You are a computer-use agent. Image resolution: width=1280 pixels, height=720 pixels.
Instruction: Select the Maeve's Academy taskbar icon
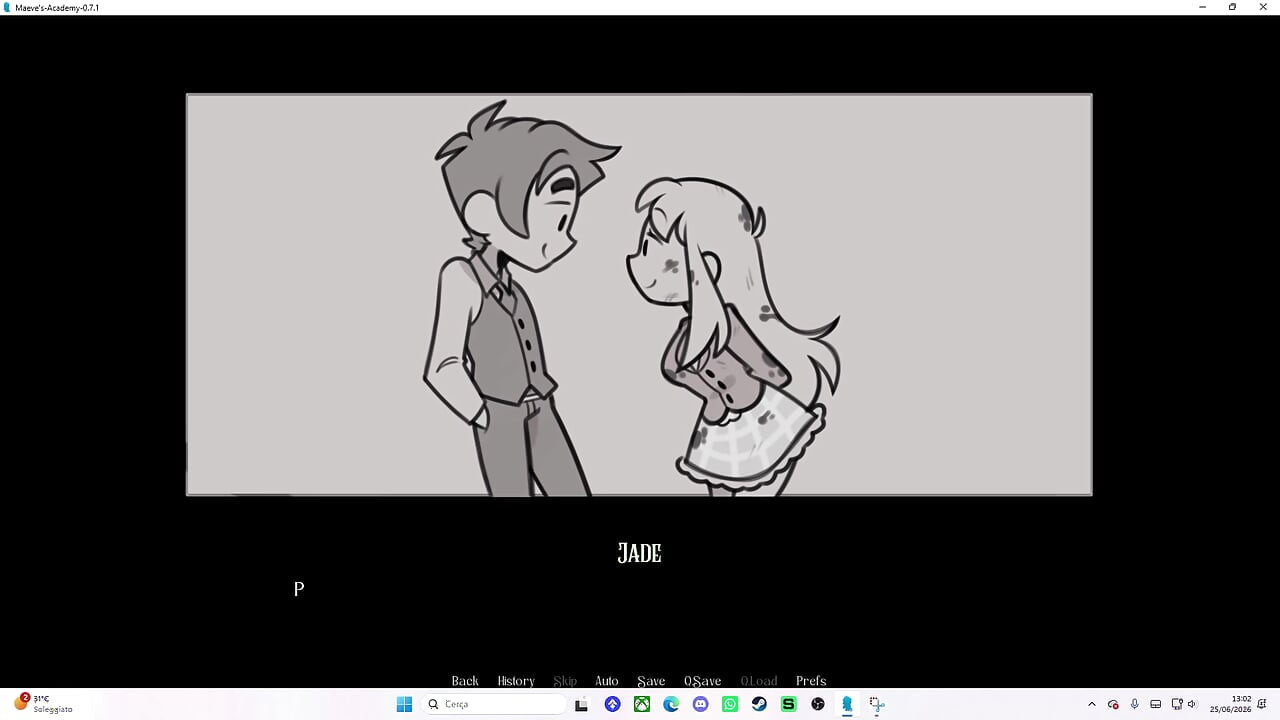847,704
